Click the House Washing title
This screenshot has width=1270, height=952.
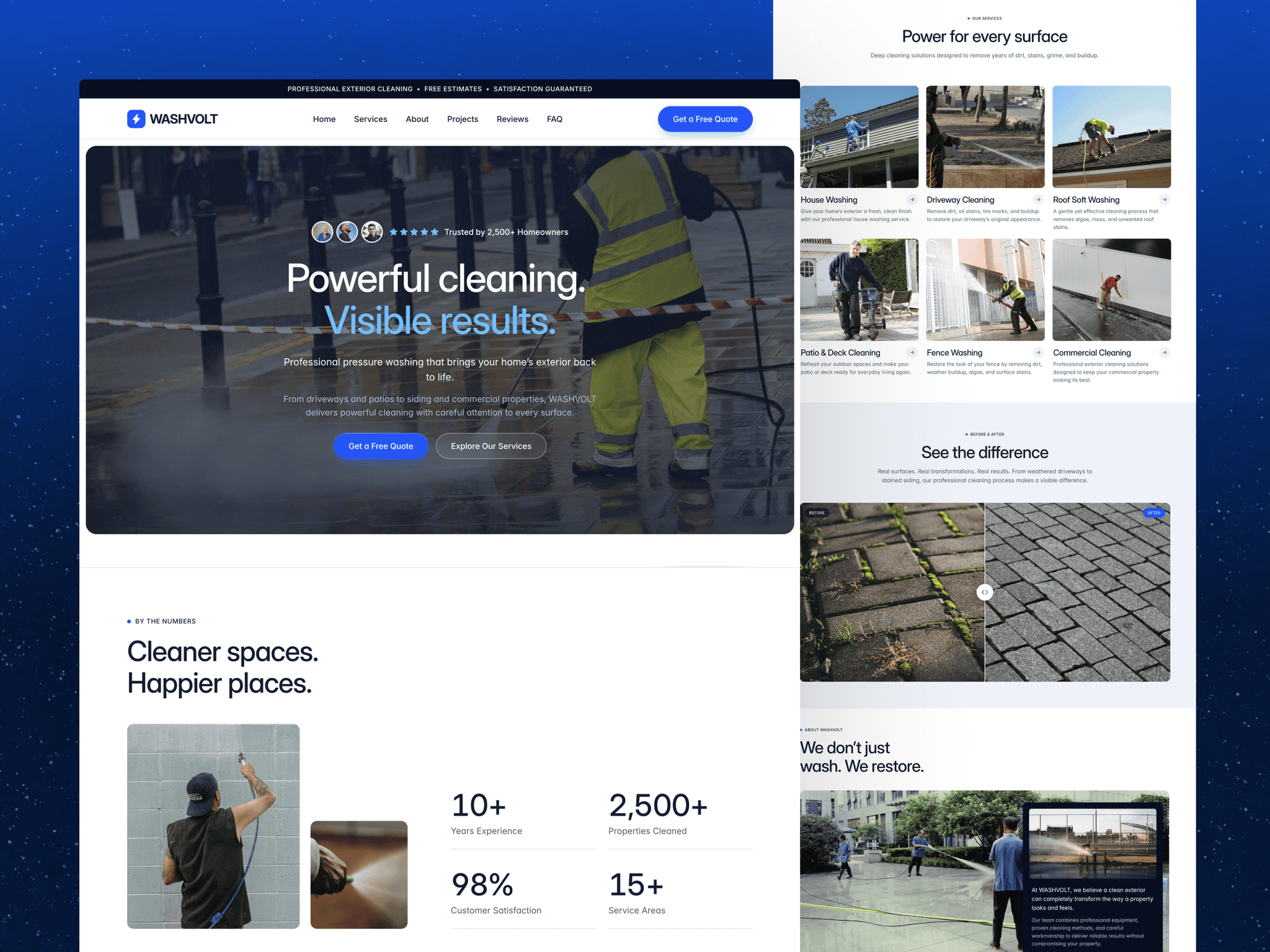[x=829, y=200]
